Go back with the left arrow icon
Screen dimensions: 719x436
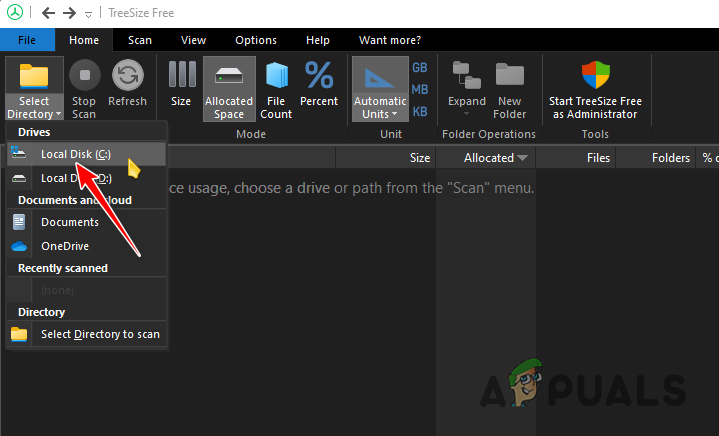pyautogui.click(x=48, y=13)
